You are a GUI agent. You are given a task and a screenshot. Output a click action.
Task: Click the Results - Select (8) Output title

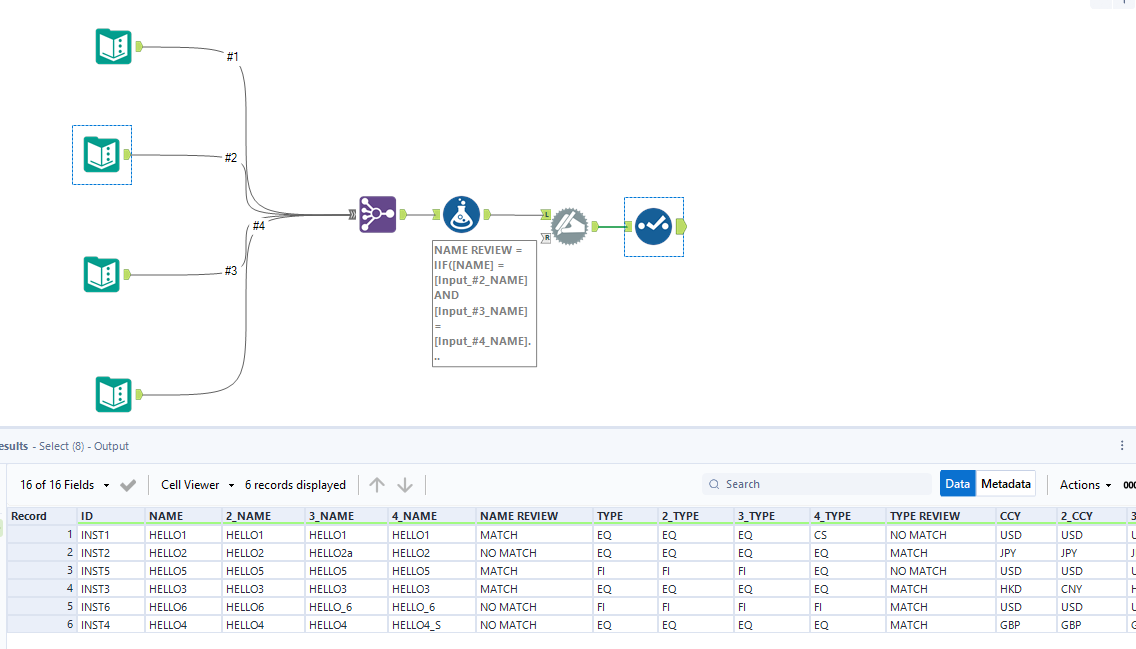click(x=60, y=445)
